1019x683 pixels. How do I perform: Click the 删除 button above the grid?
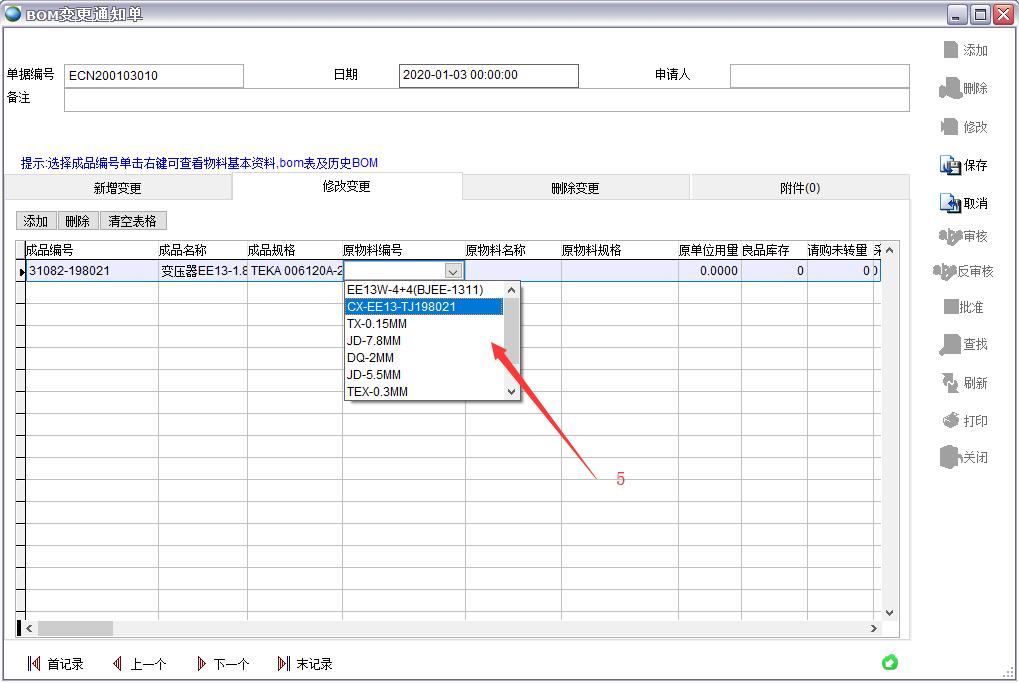pyautogui.click(x=77, y=221)
